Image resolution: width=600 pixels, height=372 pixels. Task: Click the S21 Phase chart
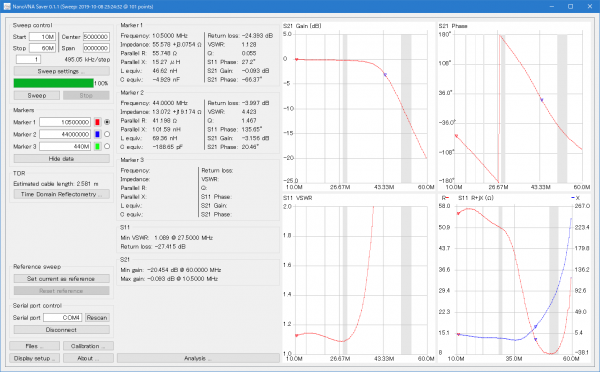coord(515,107)
